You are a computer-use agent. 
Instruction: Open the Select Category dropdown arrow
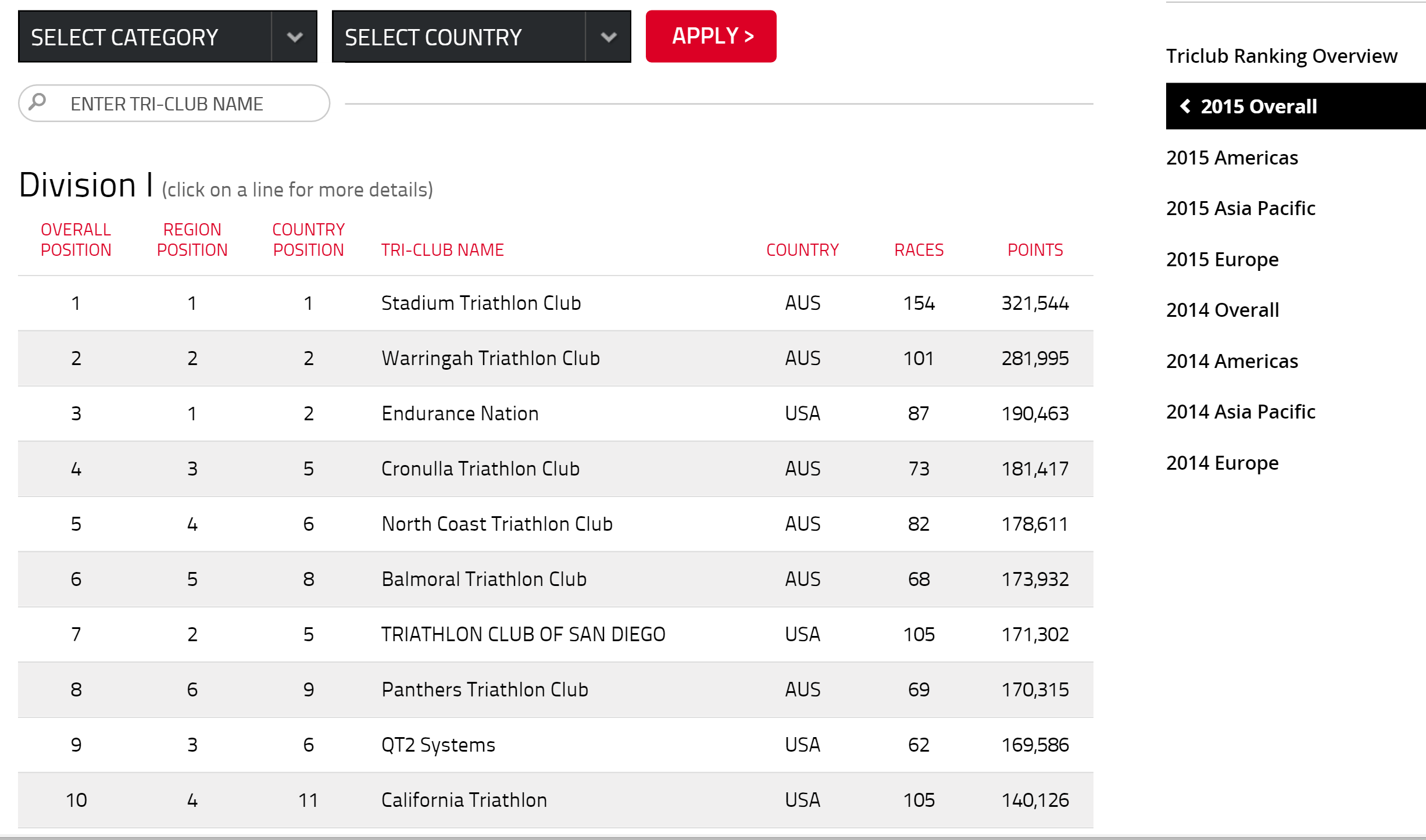tap(295, 37)
